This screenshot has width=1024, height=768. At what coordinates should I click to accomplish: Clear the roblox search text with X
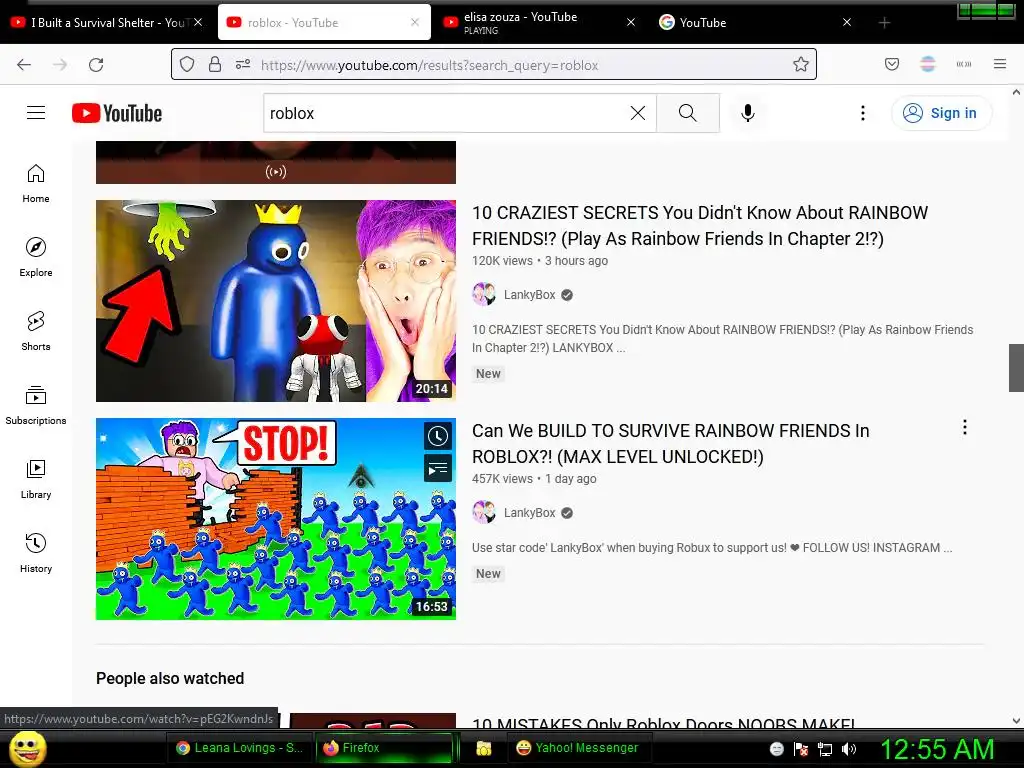click(638, 113)
